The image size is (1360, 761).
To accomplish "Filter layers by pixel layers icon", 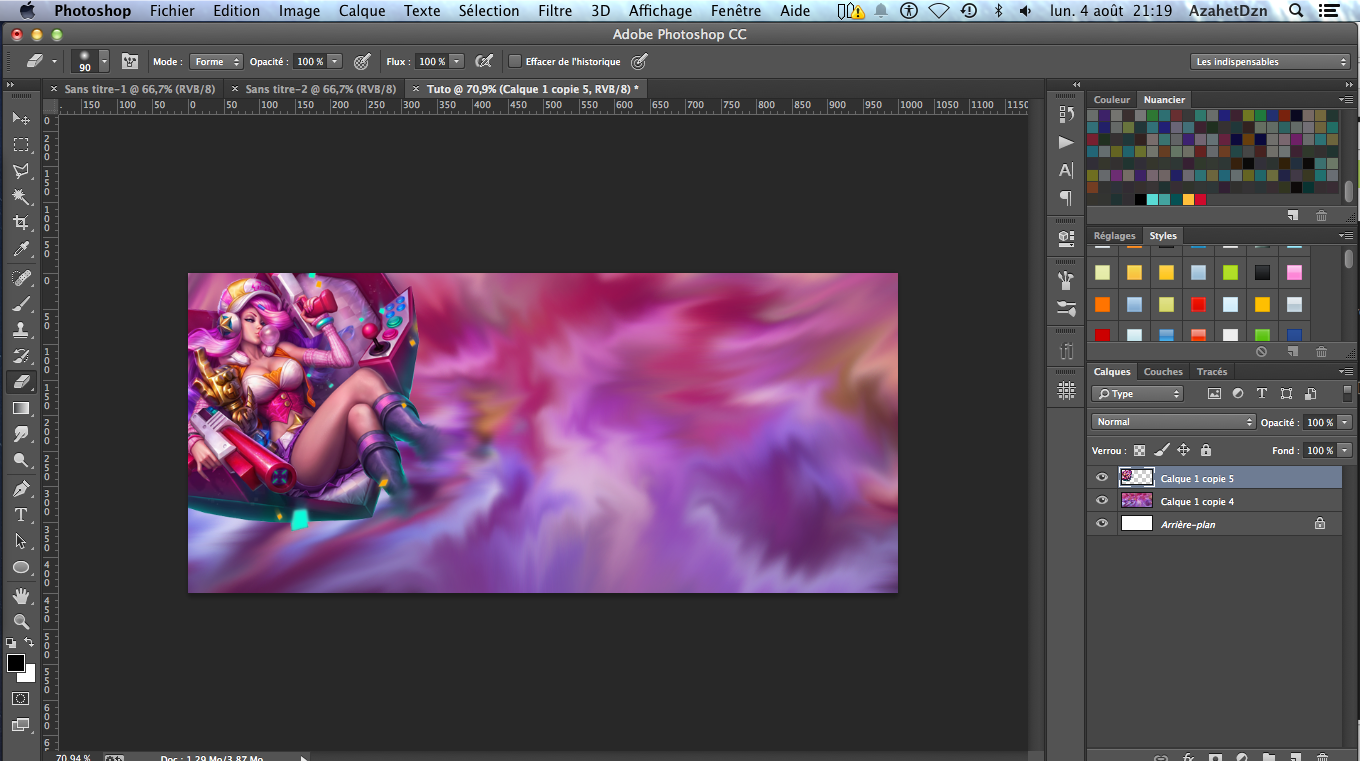I will click(x=1215, y=394).
